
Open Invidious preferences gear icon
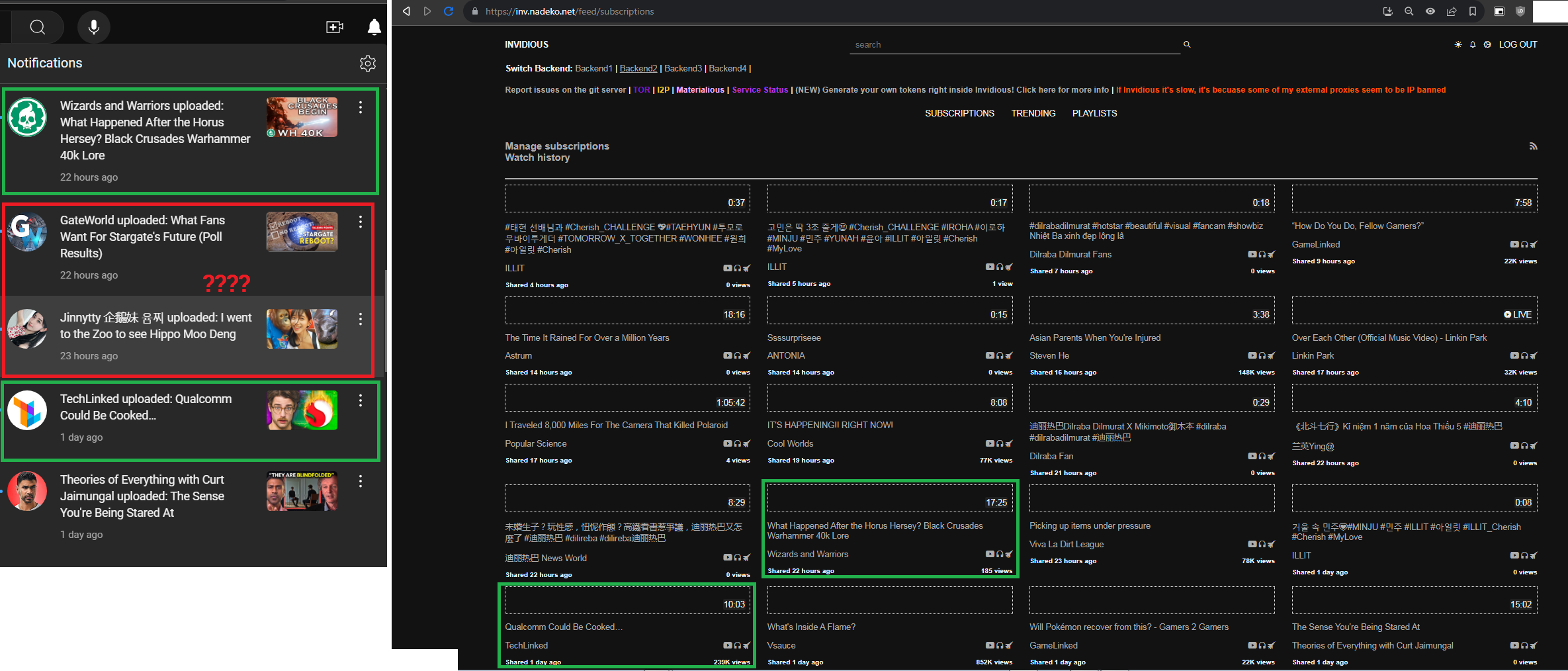[1487, 44]
